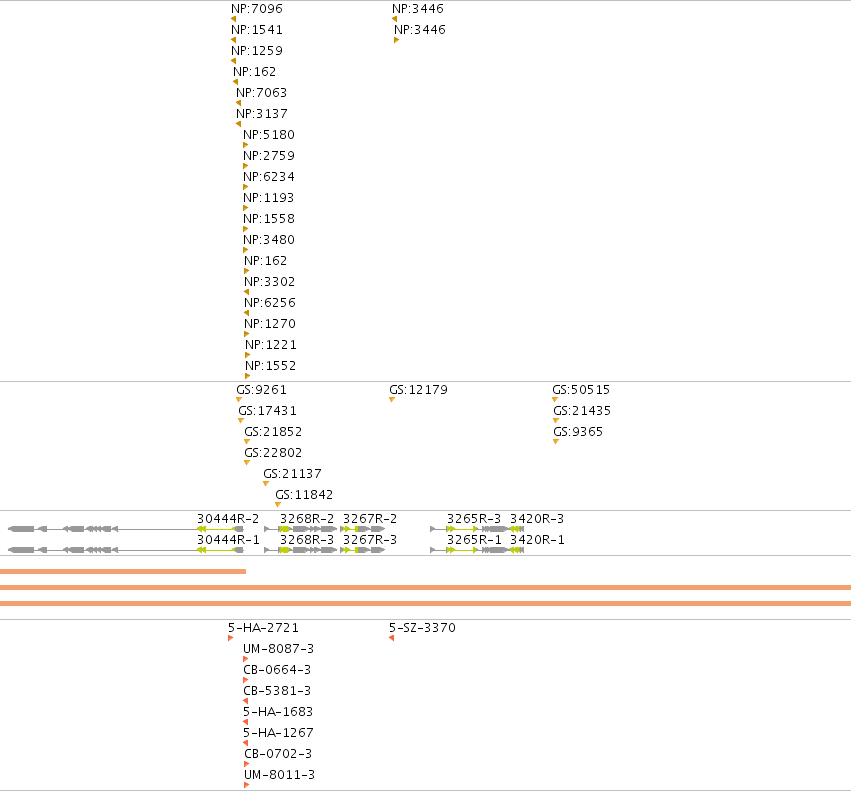Click the NP:3137 label

(x=262, y=114)
